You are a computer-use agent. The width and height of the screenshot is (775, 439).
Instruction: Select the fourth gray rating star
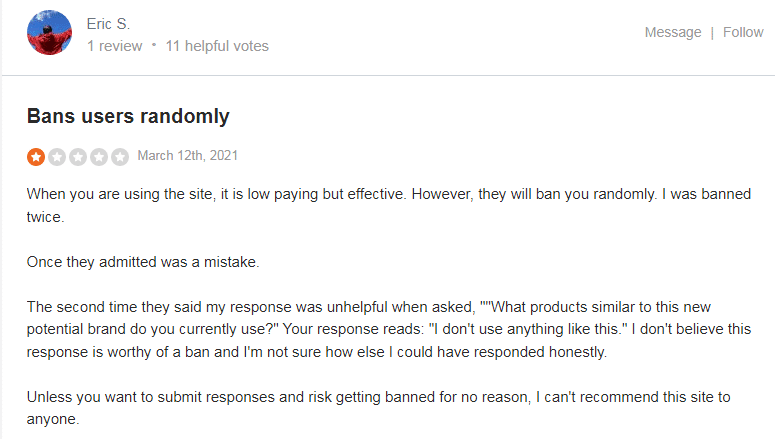(99, 157)
